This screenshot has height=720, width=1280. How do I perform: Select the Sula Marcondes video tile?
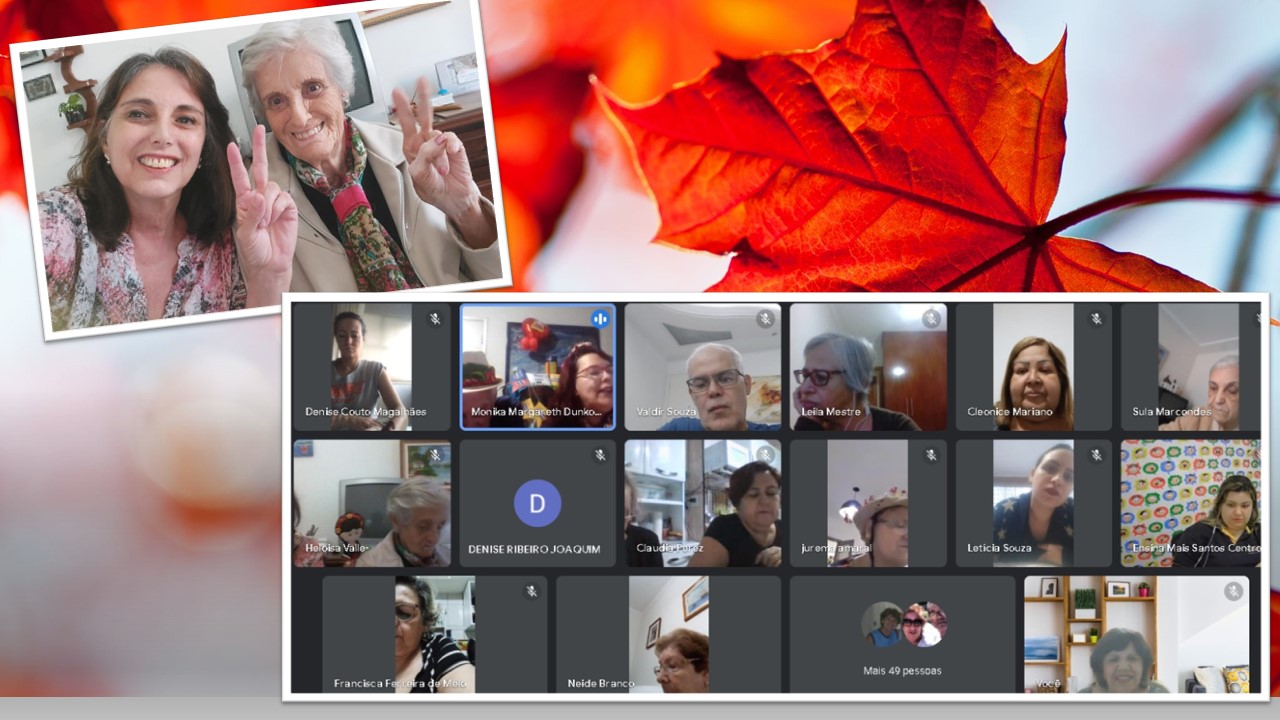coord(1190,367)
